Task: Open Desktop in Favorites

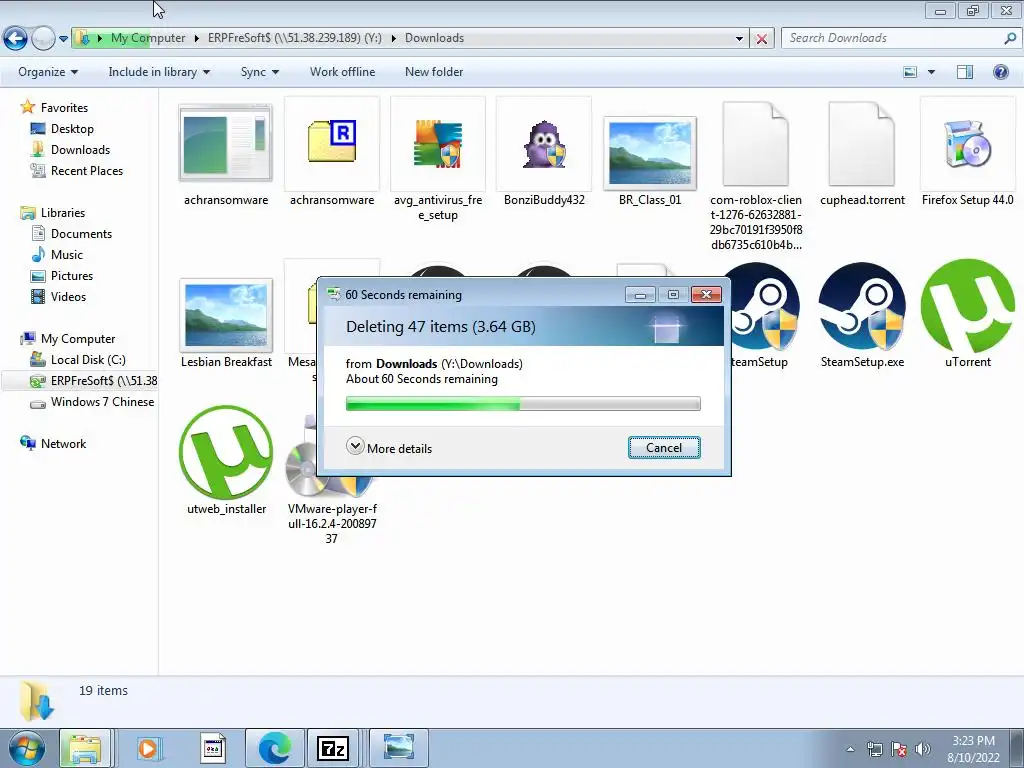Action: [x=72, y=129]
